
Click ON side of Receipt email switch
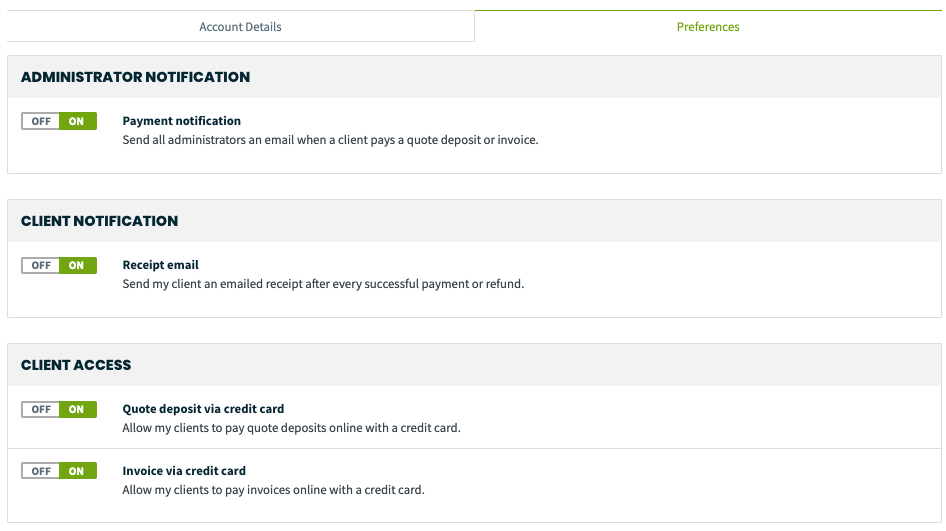click(x=77, y=266)
